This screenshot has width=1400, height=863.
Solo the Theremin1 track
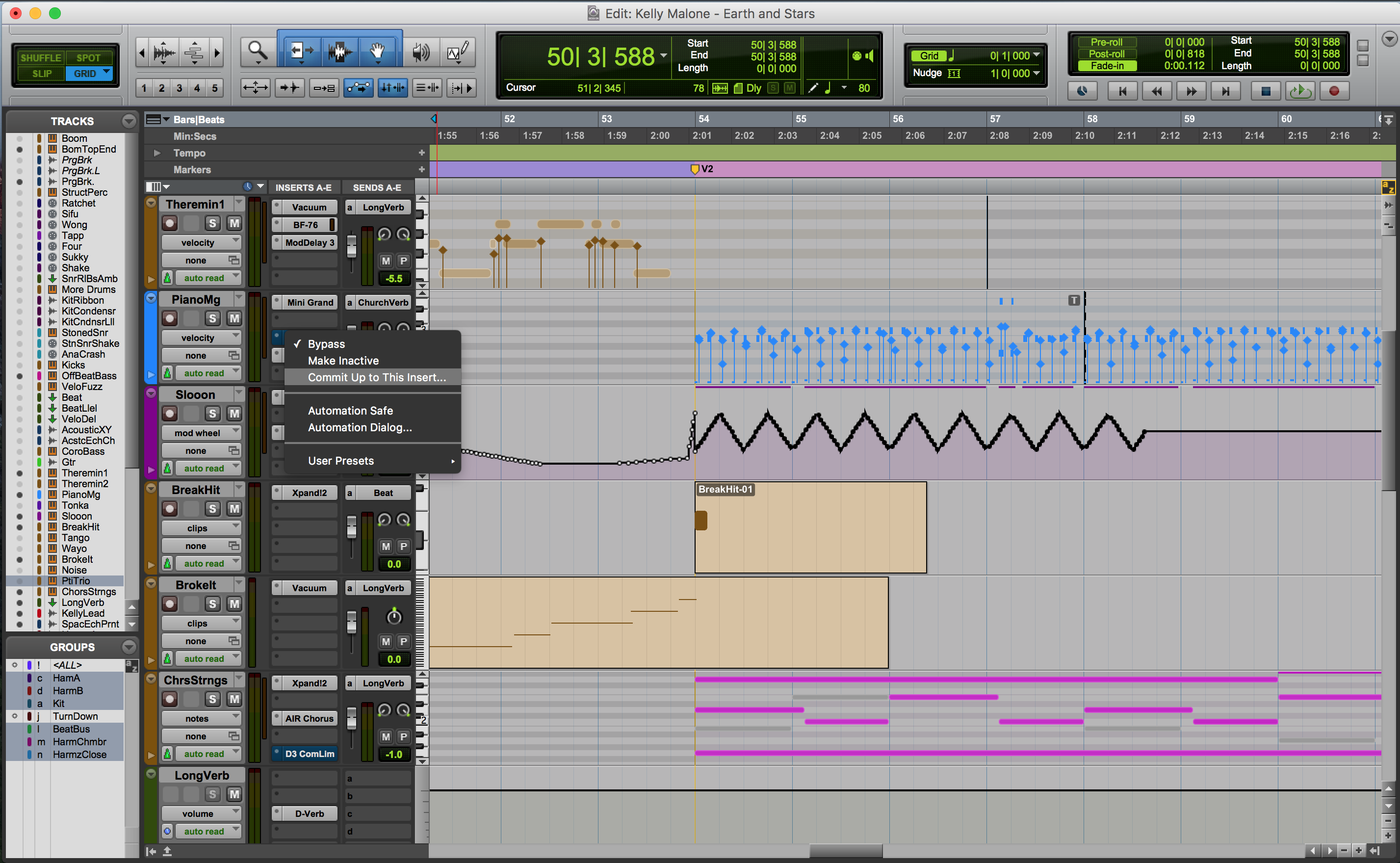(x=212, y=223)
